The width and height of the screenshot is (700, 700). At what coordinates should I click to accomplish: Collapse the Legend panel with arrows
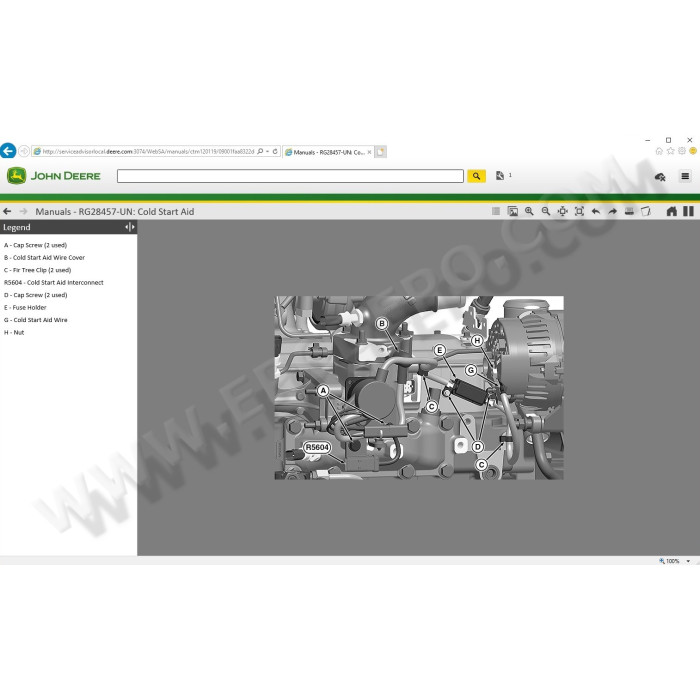tap(129, 227)
